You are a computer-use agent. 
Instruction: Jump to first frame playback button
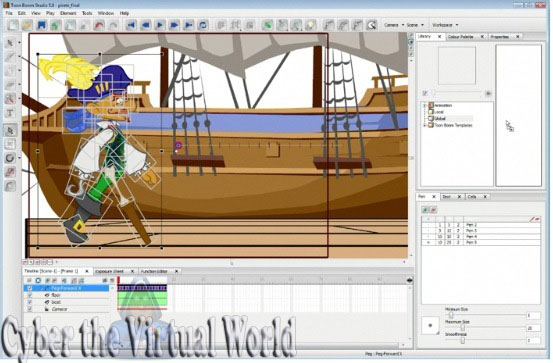click(x=132, y=25)
